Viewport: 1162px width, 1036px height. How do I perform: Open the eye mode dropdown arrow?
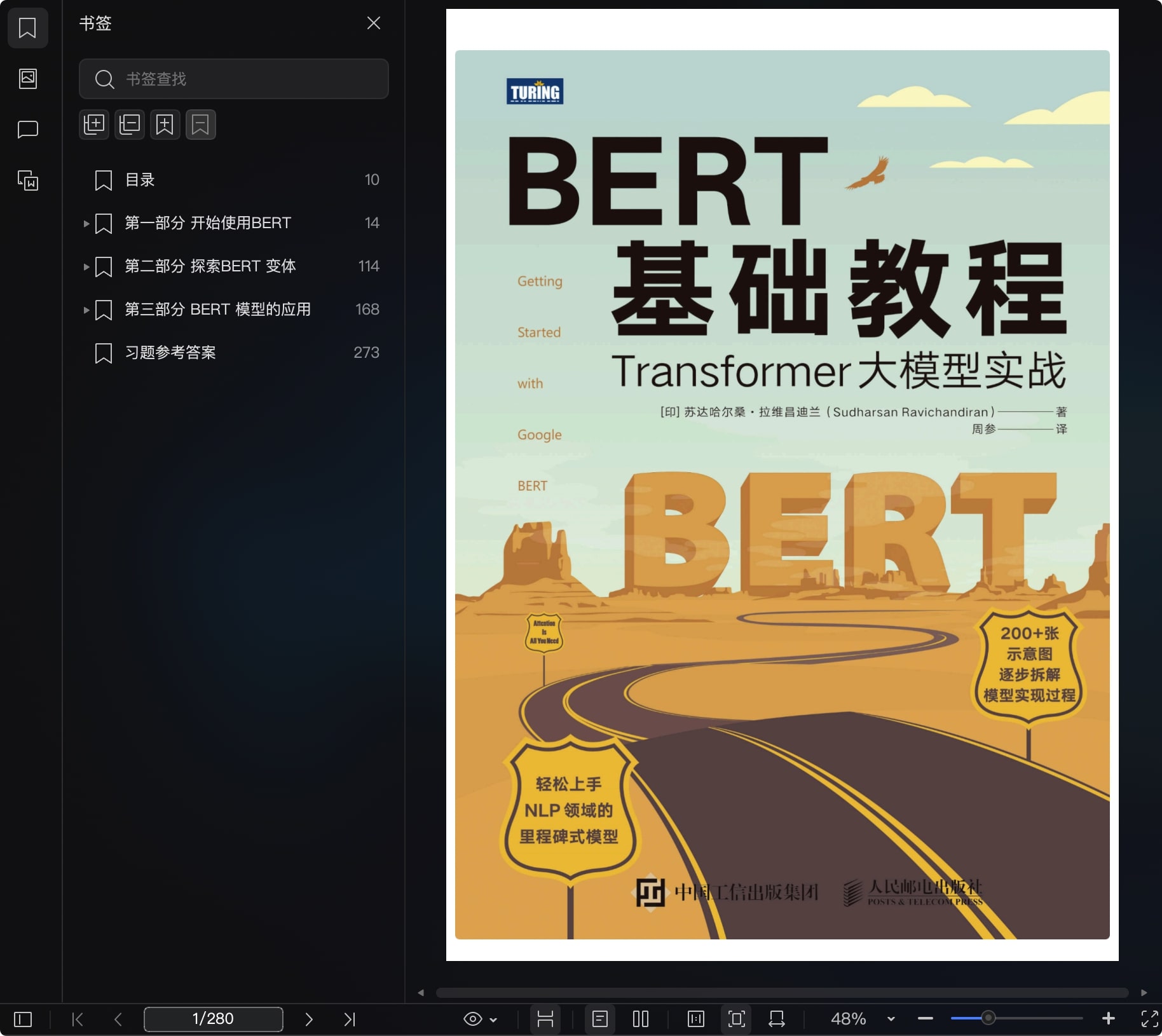tap(494, 1020)
